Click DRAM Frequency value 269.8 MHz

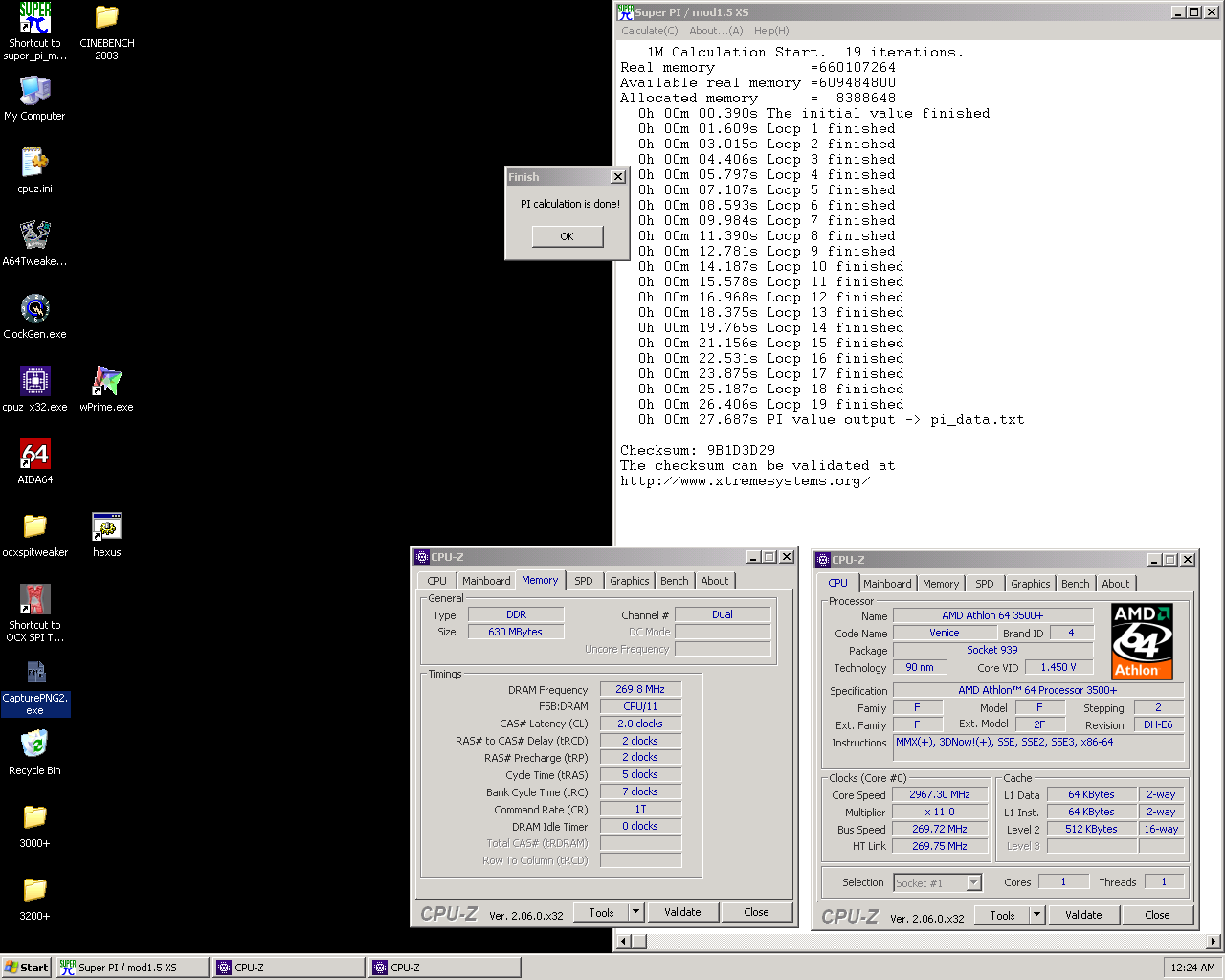point(640,689)
